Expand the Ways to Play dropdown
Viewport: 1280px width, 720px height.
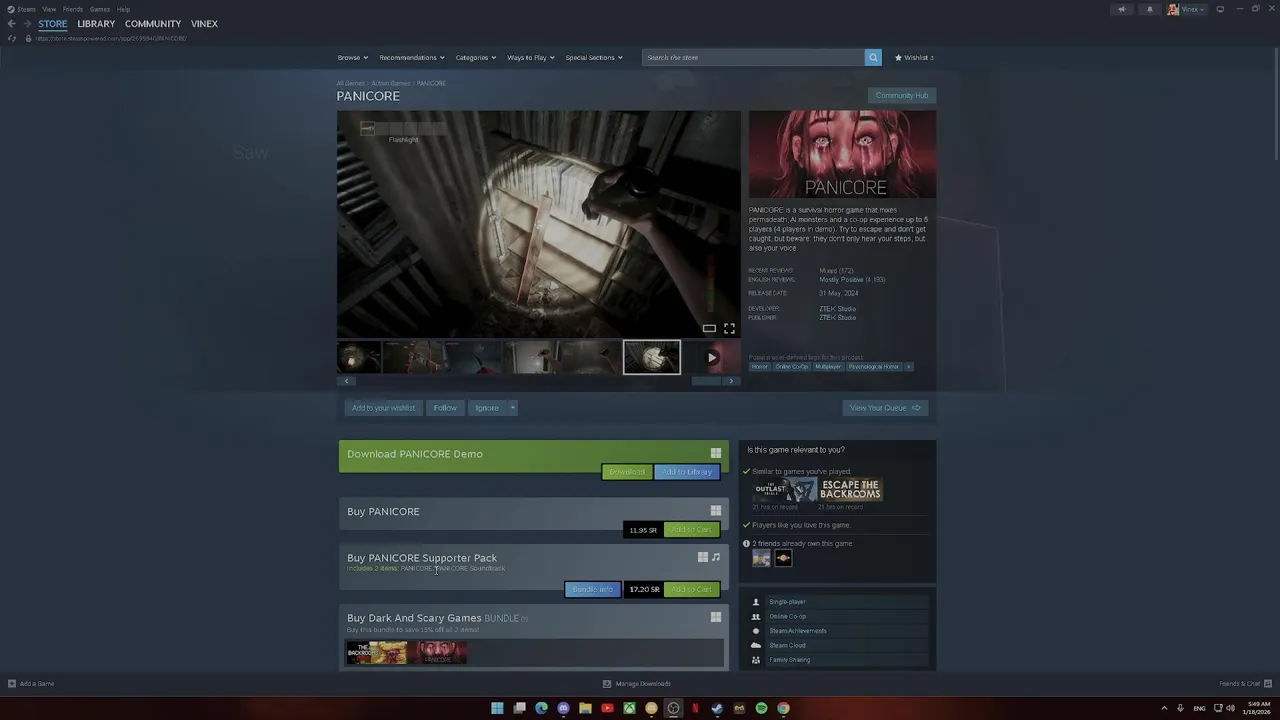tap(531, 57)
